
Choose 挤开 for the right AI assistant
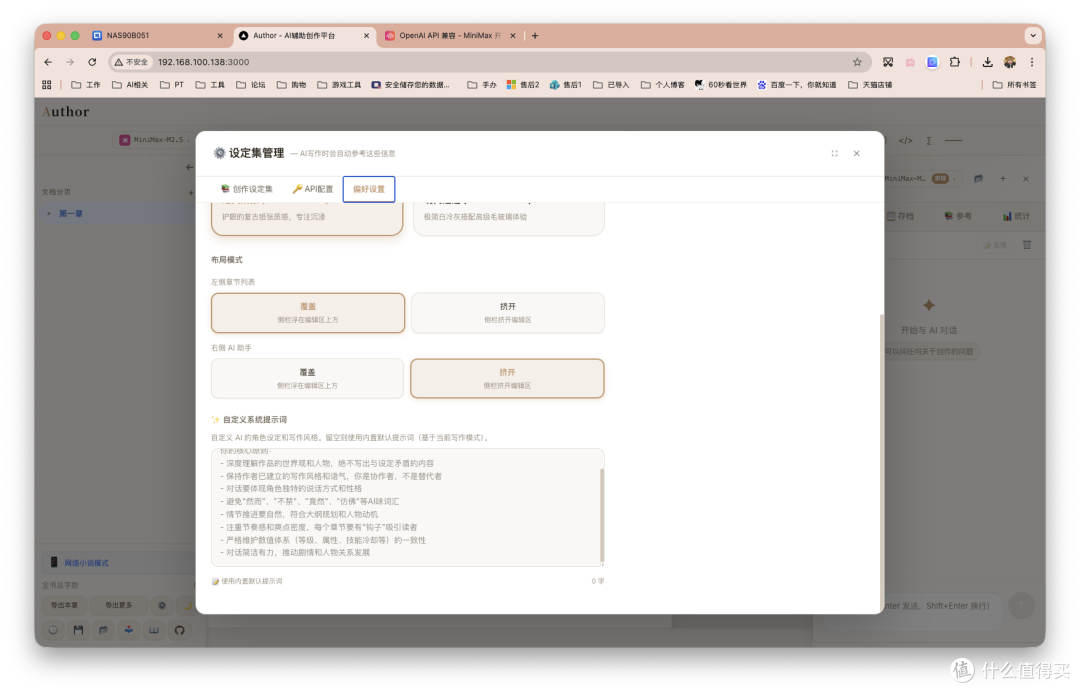tap(508, 379)
